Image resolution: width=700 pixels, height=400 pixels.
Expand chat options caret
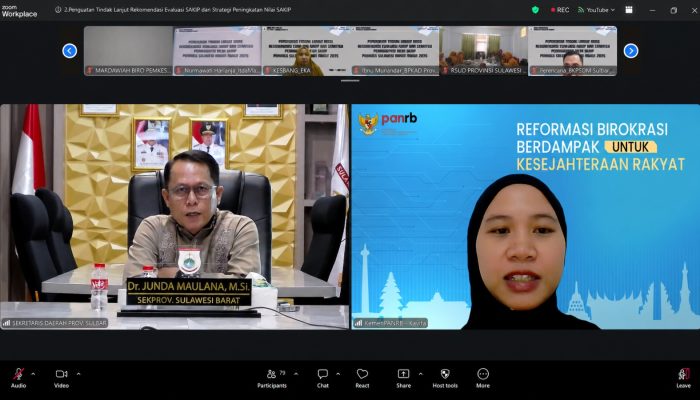tap(338, 374)
